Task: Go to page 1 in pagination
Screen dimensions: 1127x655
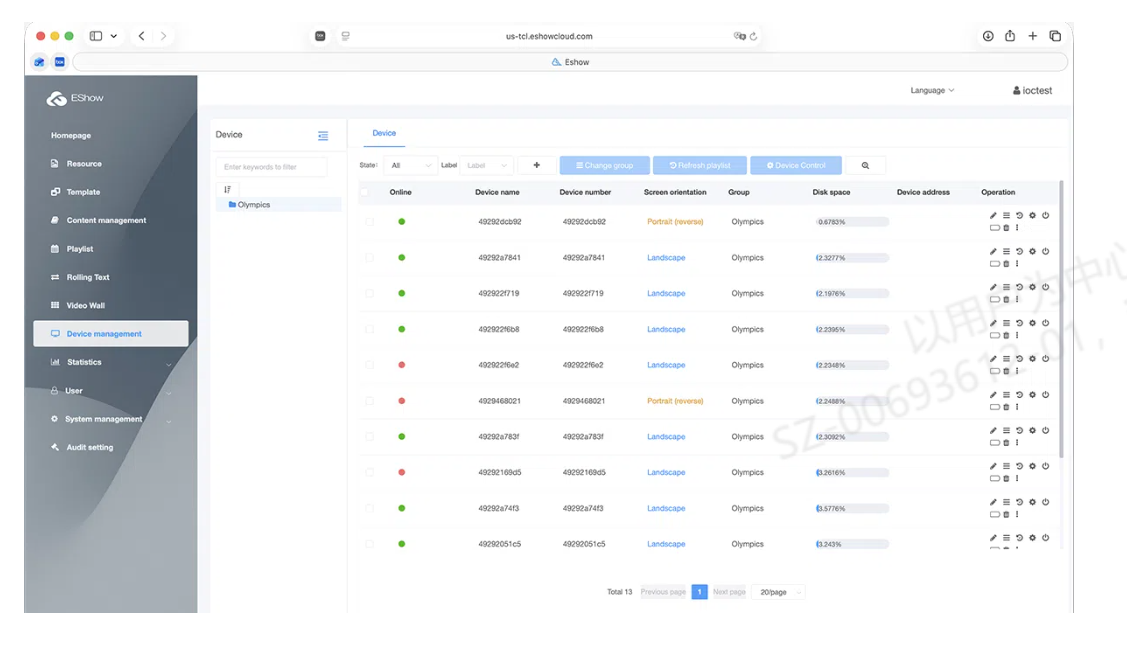Action: 699,592
